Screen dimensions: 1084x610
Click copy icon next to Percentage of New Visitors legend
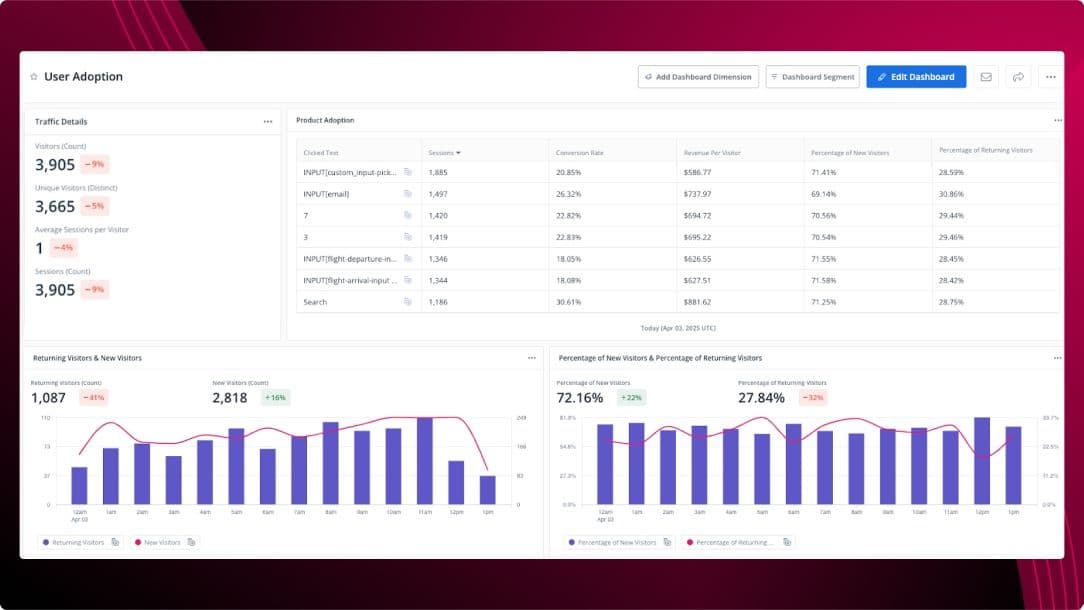[667, 542]
